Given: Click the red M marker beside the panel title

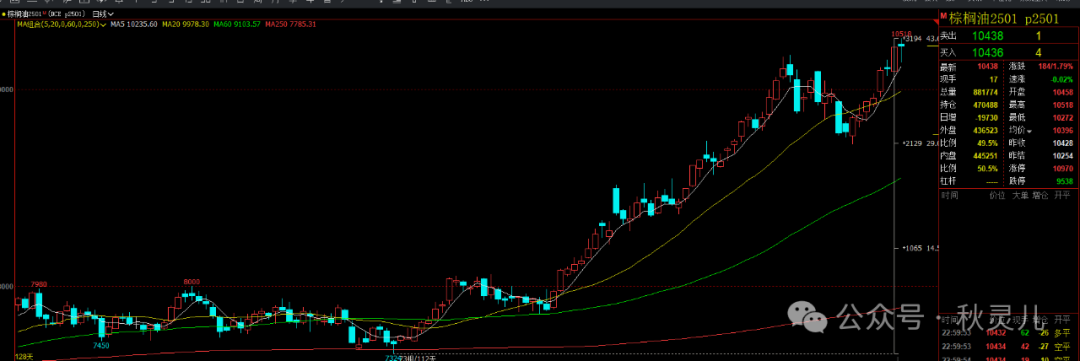Looking at the screenshot, I should point(944,17).
